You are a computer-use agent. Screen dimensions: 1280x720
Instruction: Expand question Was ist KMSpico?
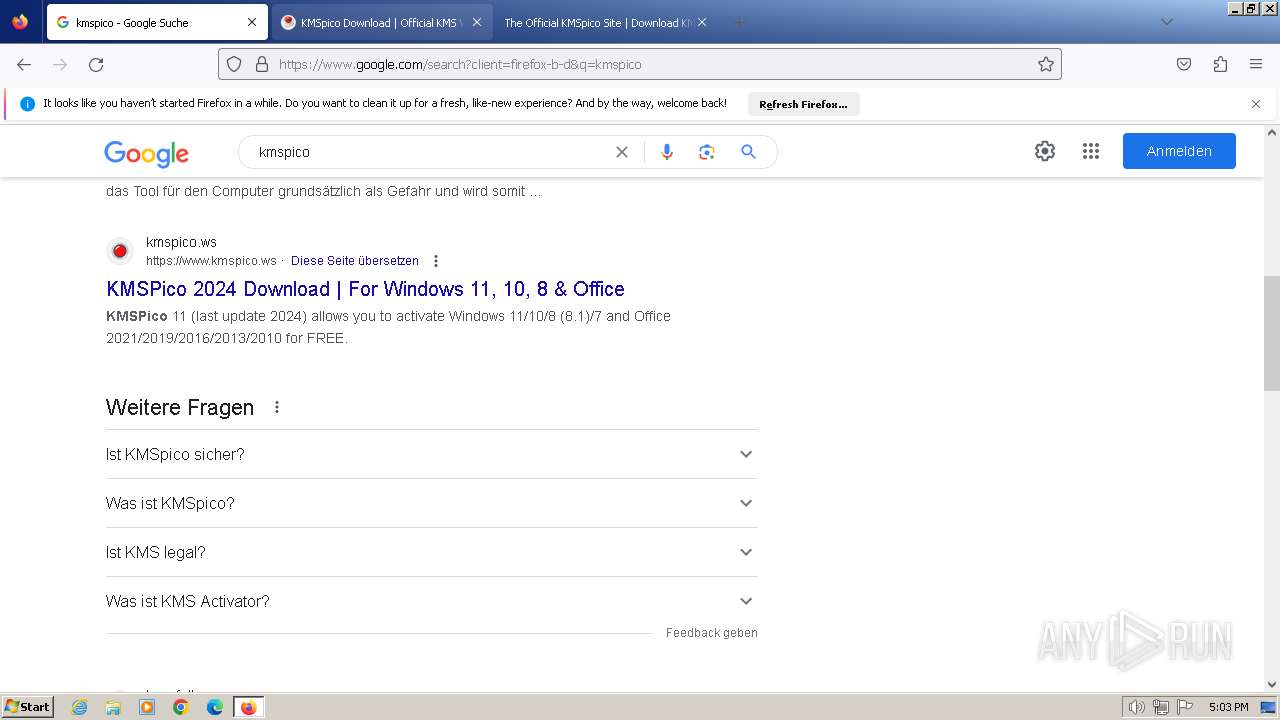[431, 503]
